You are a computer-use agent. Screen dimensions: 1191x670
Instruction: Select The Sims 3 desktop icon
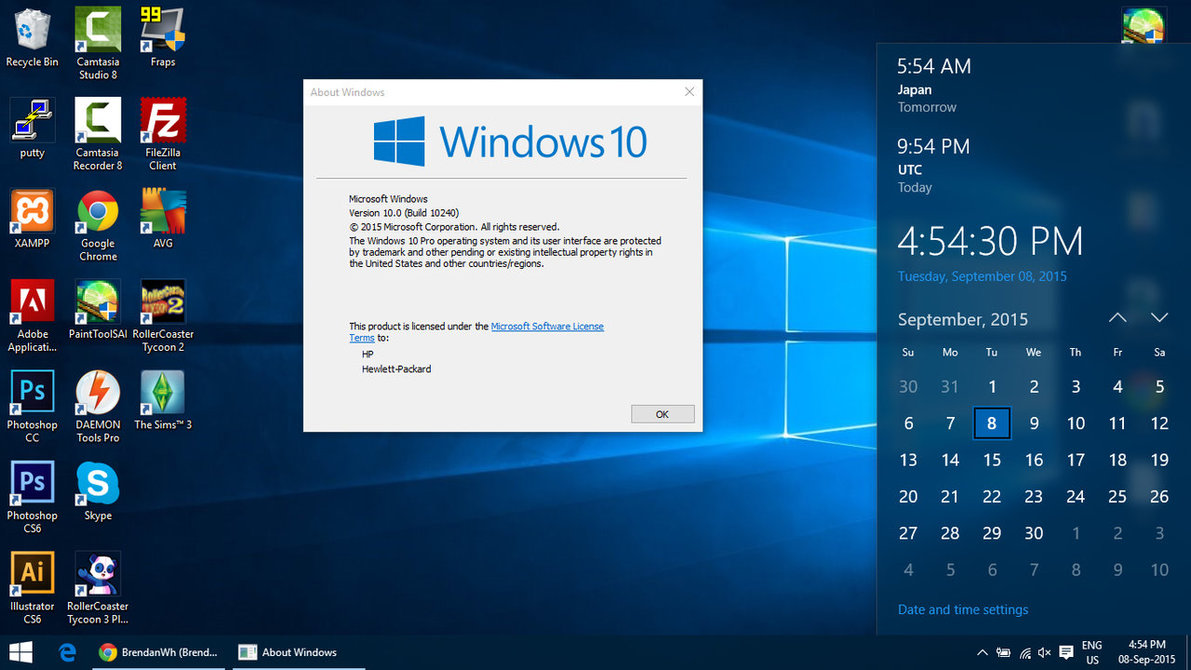point(163,400)
